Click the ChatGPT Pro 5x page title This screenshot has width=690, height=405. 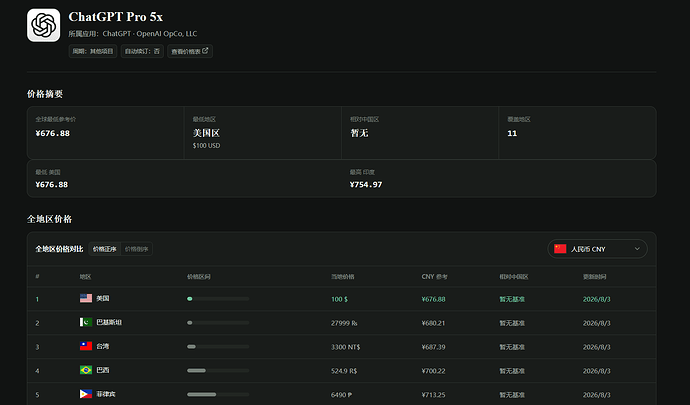pos(116,17)
